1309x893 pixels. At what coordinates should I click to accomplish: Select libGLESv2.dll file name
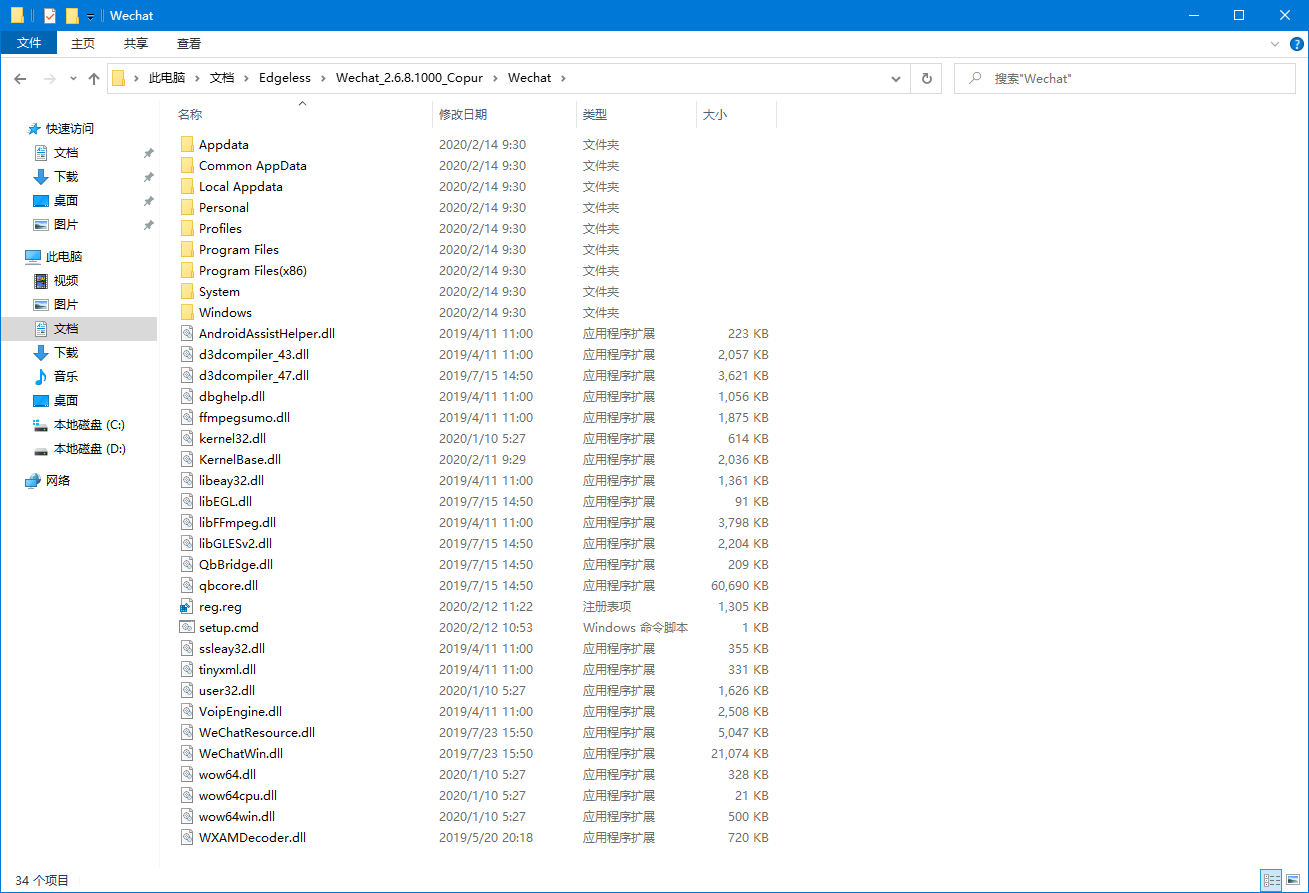(235, 544)
